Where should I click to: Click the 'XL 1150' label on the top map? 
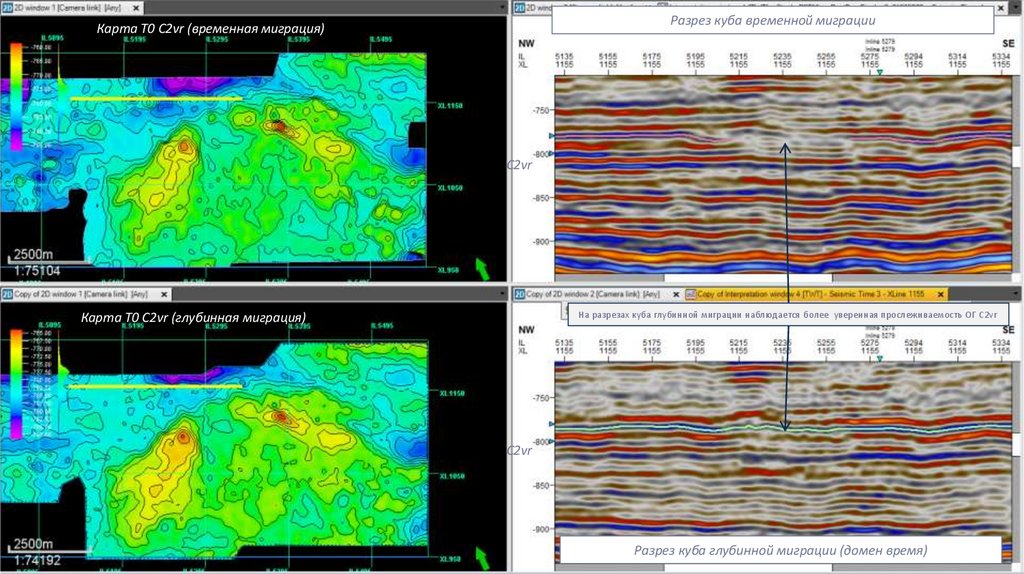coord(451,105)
